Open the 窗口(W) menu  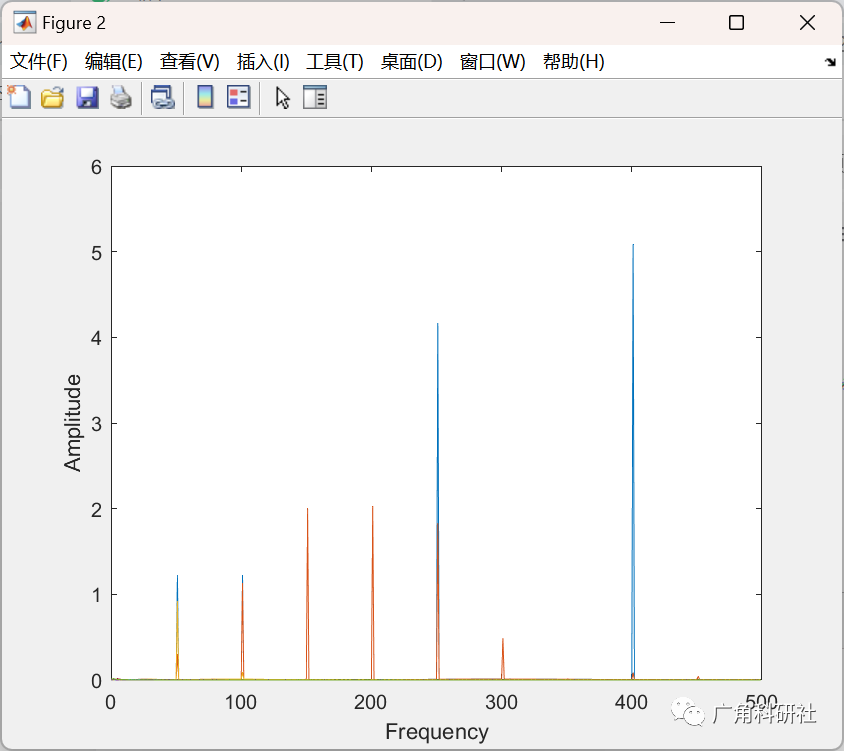tap(495, 61)
